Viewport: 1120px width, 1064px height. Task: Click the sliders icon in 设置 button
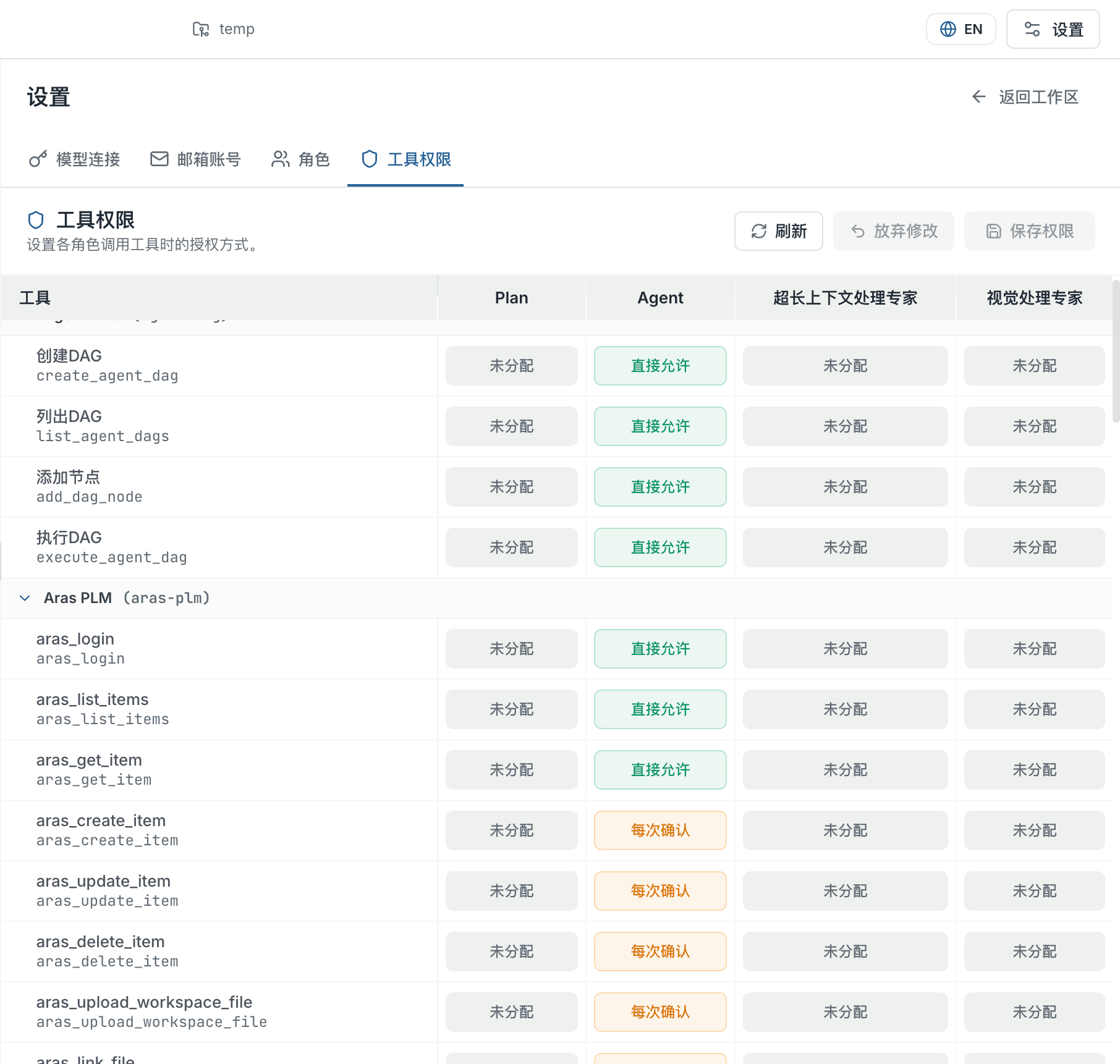point(1032,29)
